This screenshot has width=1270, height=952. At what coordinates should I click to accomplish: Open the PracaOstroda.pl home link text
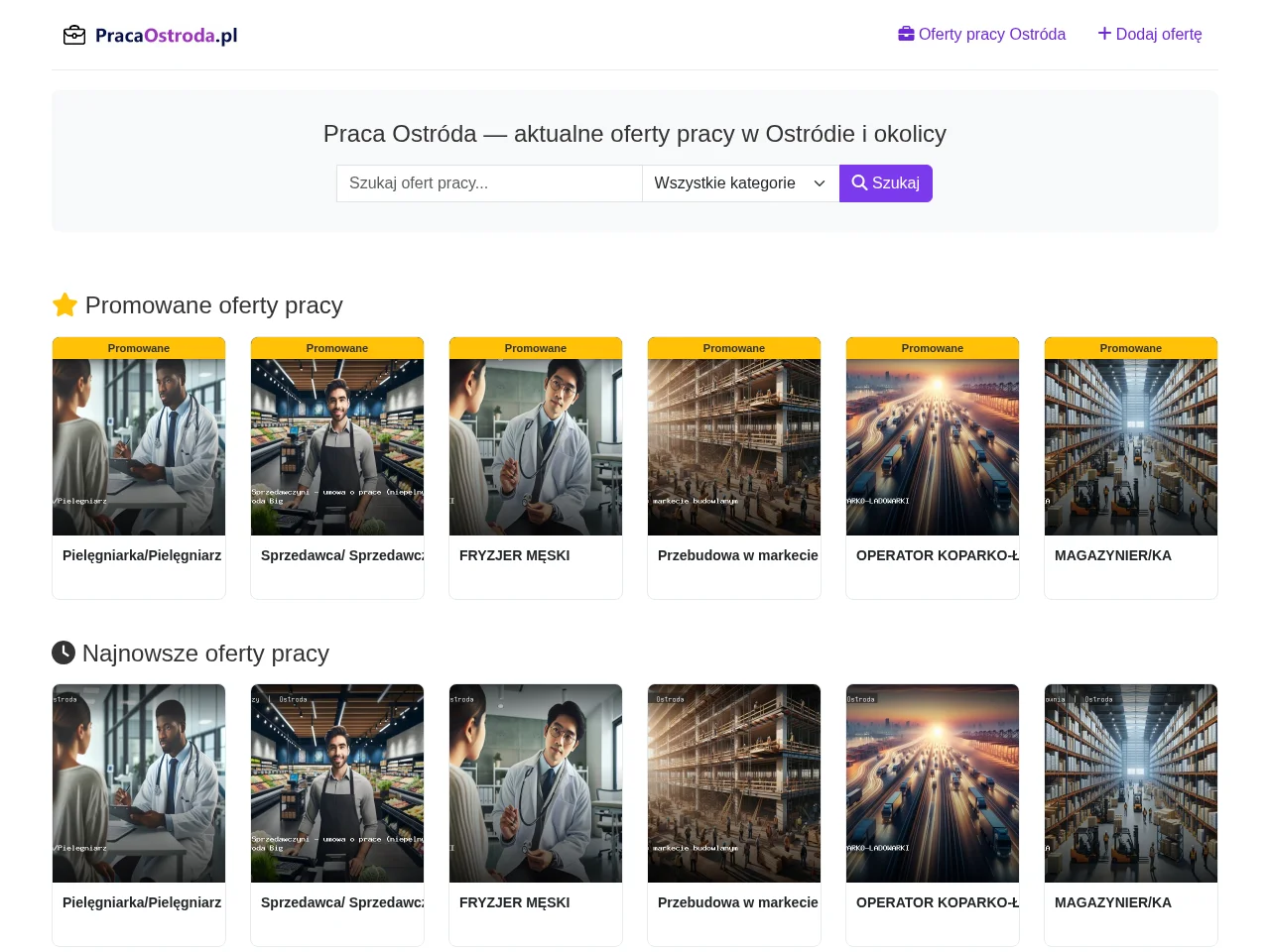tap(167, 36)
